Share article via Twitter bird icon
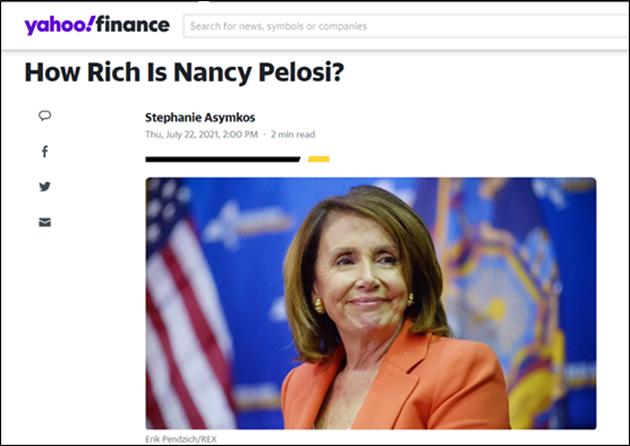 [x=45, y=186]
